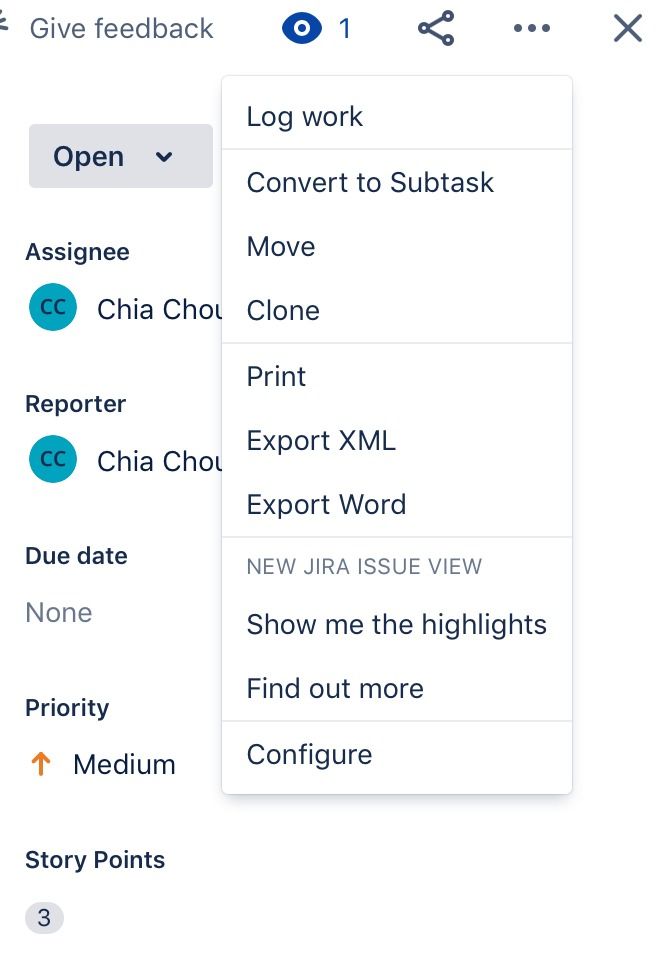Open the share icon
Viewport: 662px width, 968px height.
(436, 29)
